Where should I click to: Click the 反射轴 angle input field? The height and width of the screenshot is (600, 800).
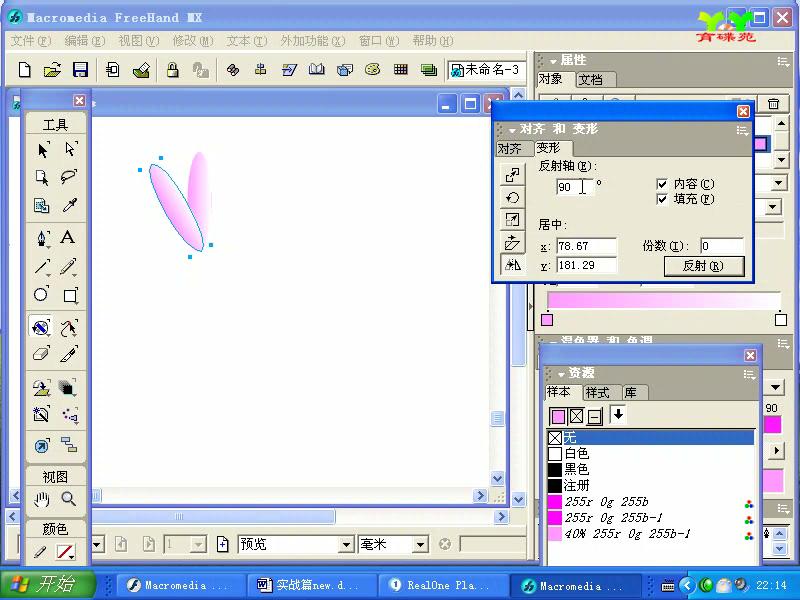coord(575,187)
